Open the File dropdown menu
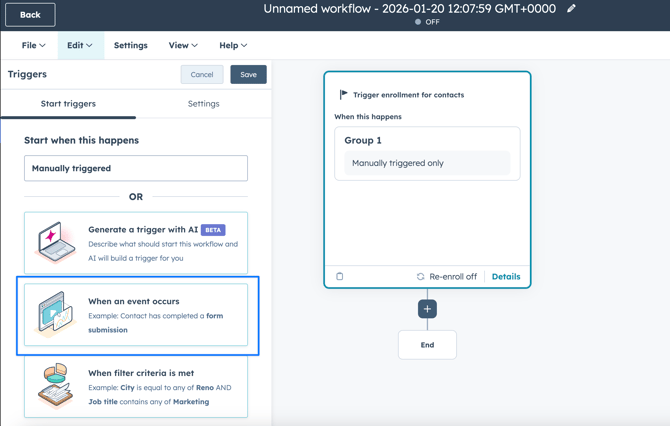 (x=33, y=45)
